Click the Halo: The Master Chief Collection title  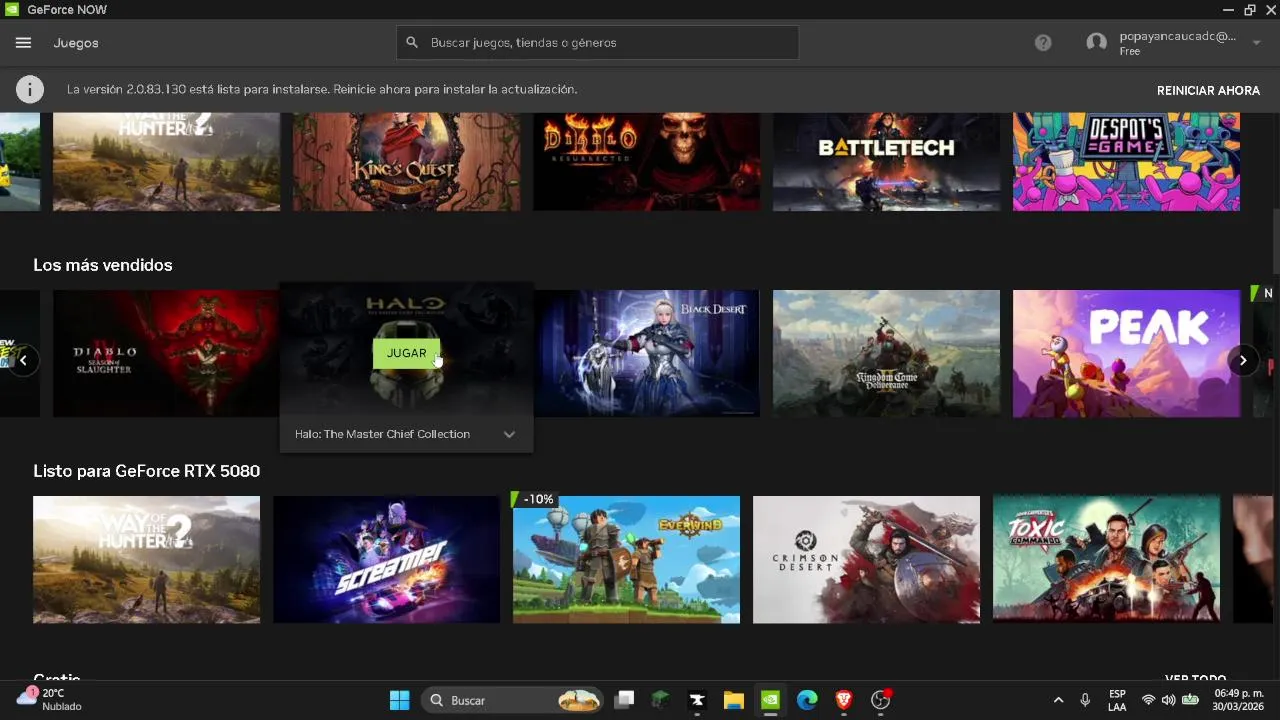[382, 434]
